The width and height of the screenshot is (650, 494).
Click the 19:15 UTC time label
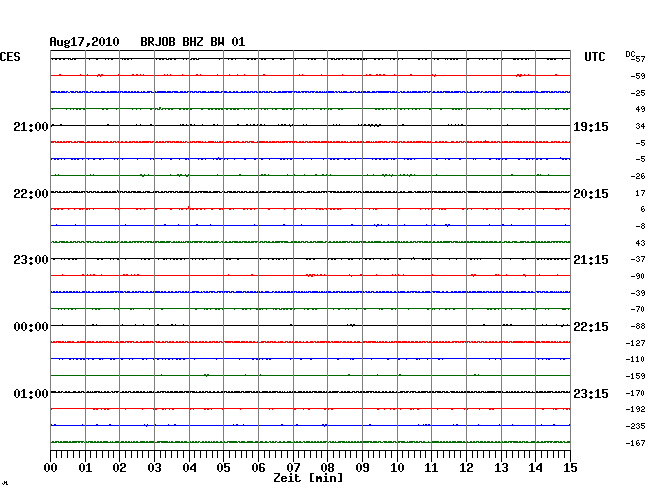pyautogui.click(x=591, y=127)
